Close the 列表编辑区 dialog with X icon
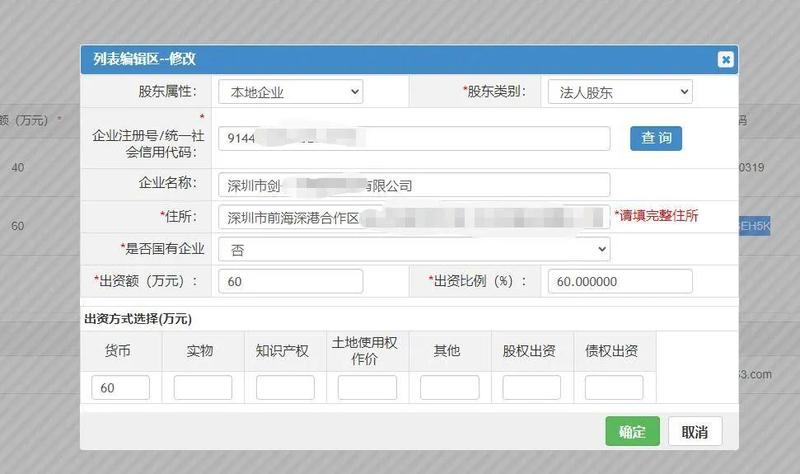The image size is (800, 474). click(725, 60)
